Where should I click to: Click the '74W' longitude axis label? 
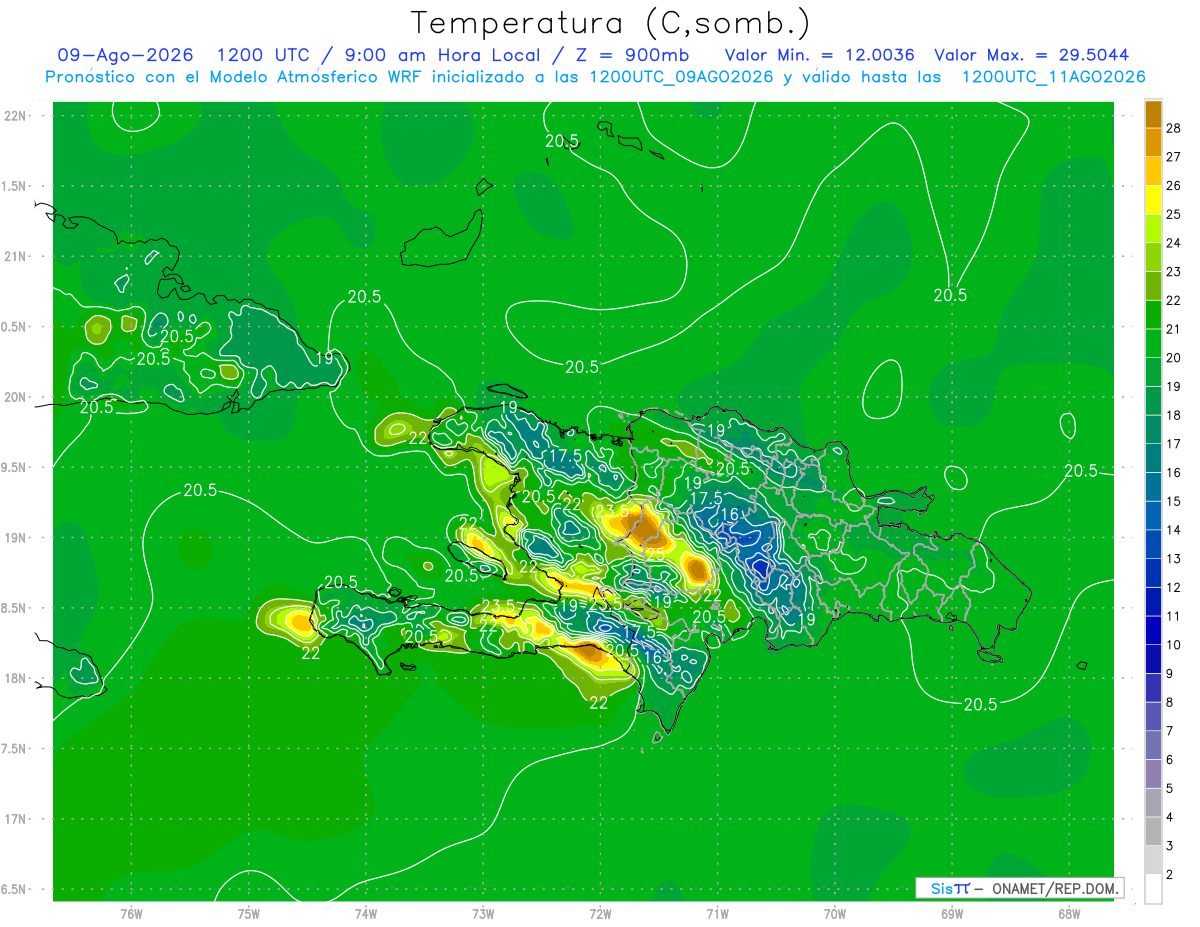tap(366, 914)
